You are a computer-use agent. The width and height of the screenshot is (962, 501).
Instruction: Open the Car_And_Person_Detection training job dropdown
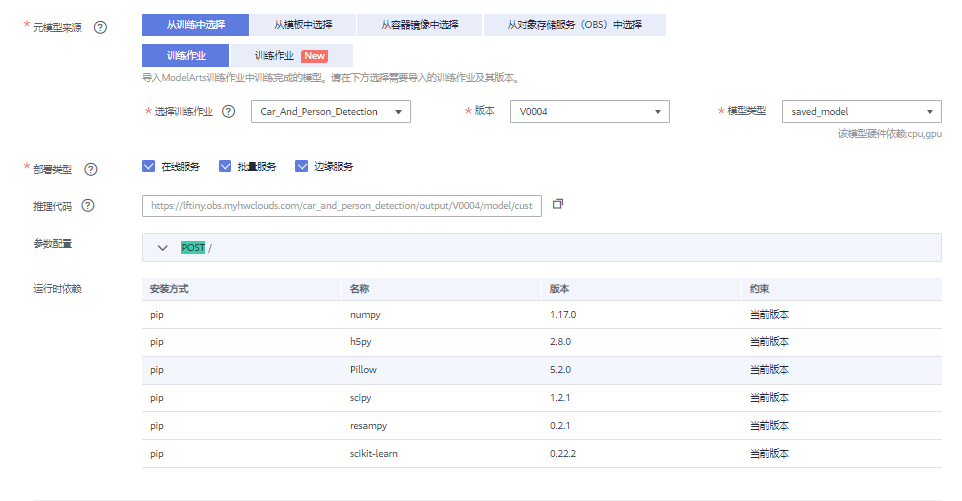pyautogui.click(x=330, y=112)
